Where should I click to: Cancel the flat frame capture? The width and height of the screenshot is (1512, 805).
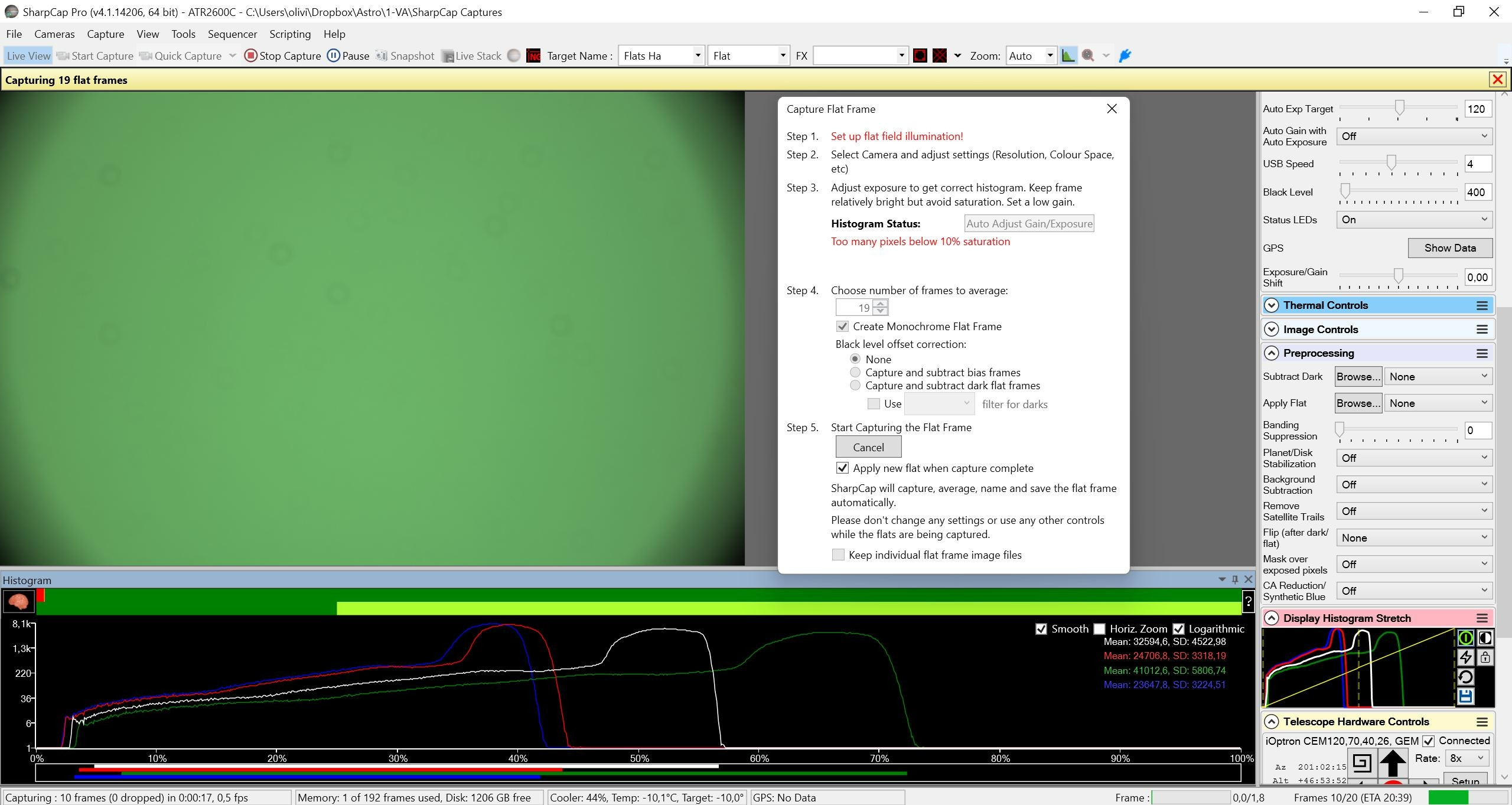(x=868, y=447)
